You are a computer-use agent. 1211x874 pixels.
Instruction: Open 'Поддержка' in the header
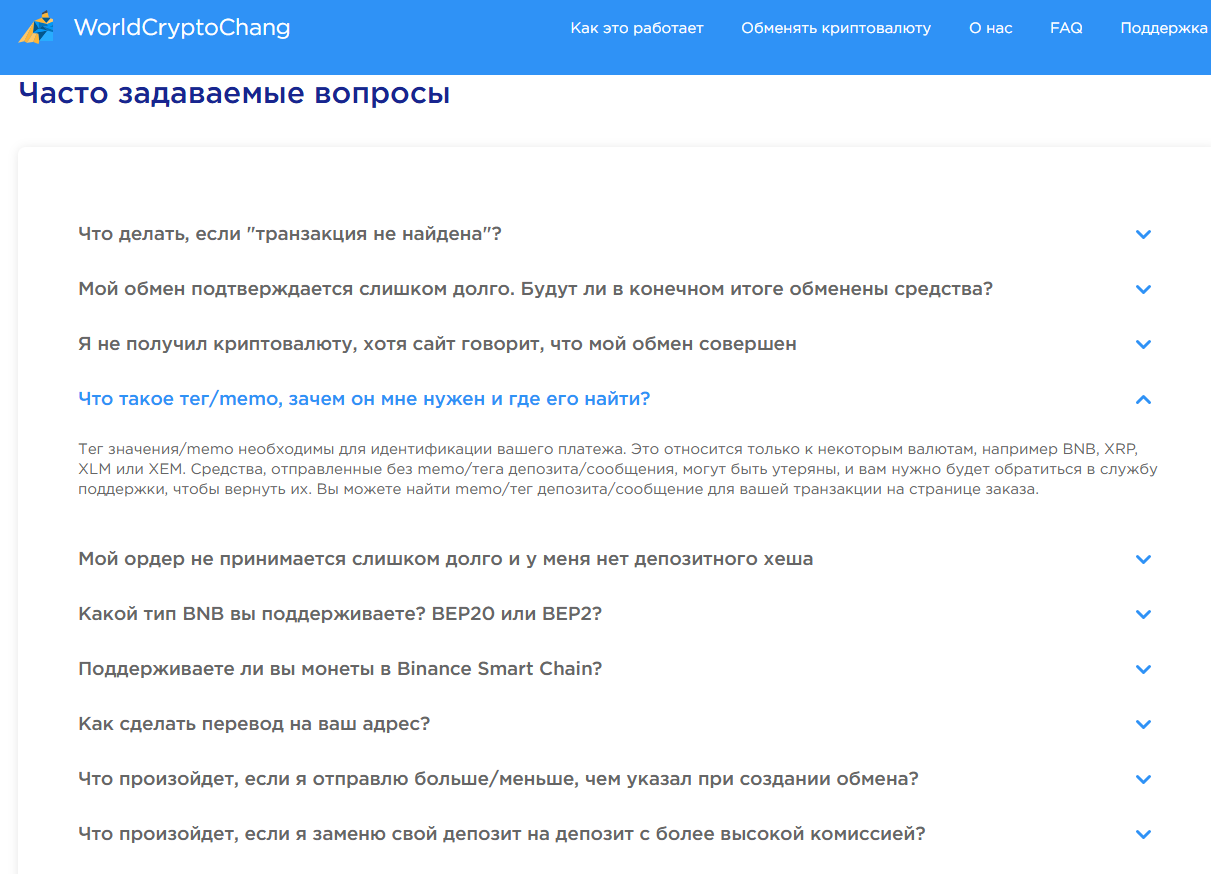(1163, 28)
